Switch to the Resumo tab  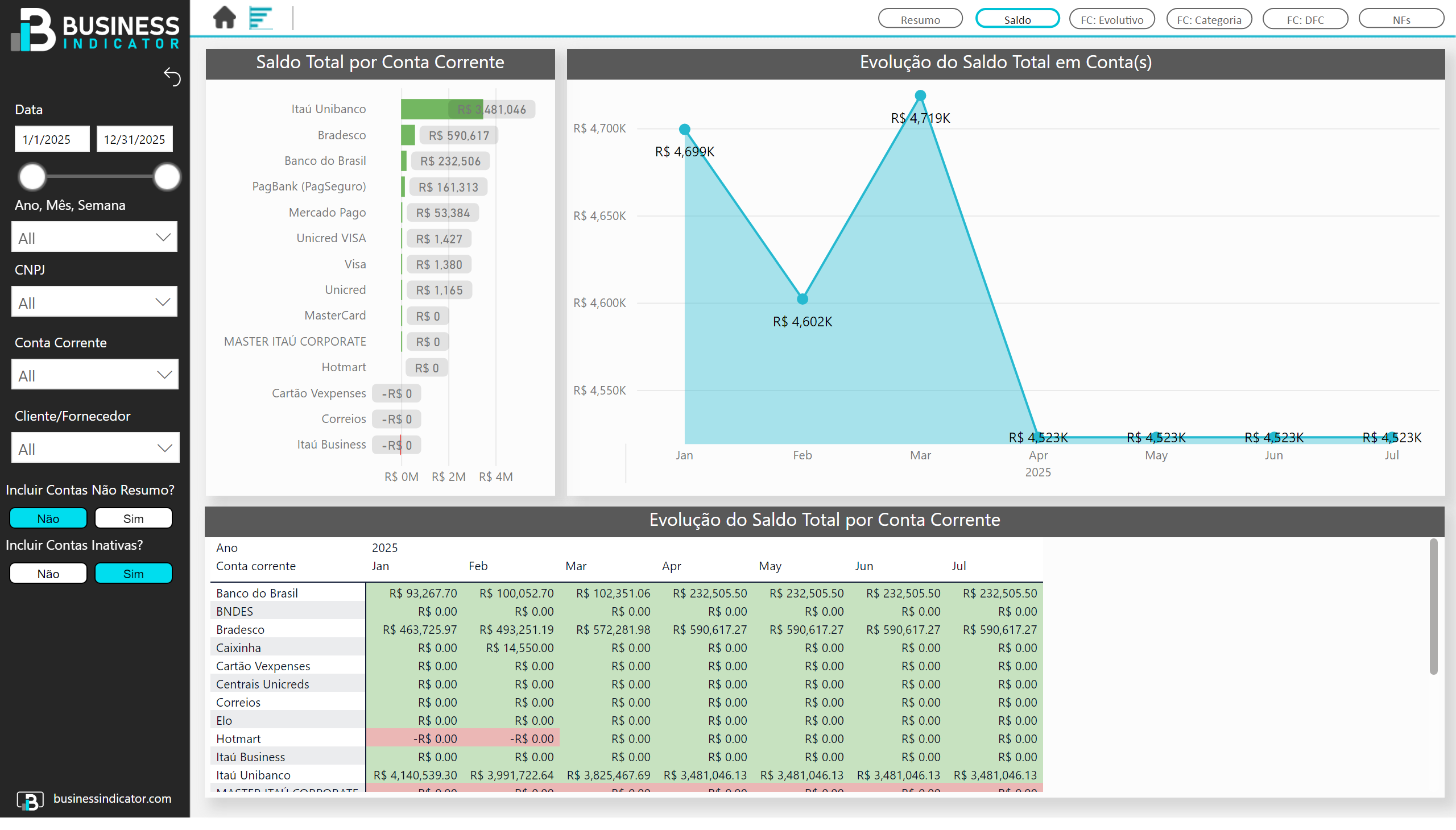click(920, 19)
